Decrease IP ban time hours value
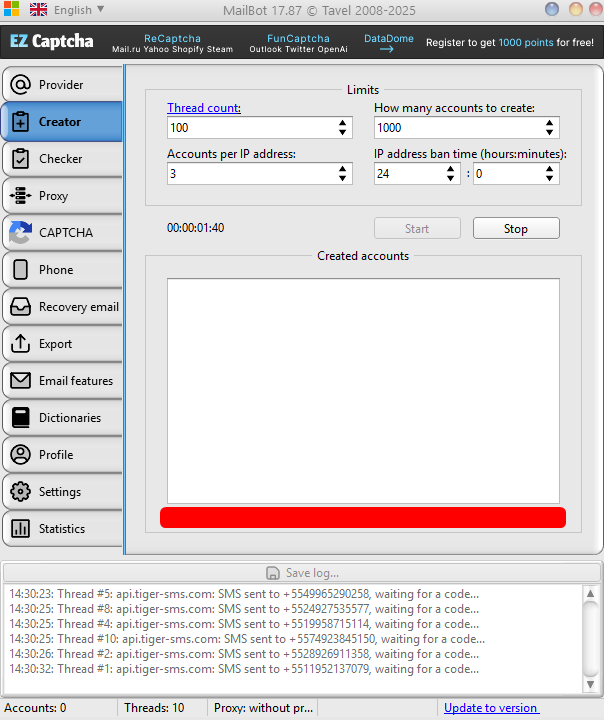This screenshot has height=720, width=604. tap(451, 178)
